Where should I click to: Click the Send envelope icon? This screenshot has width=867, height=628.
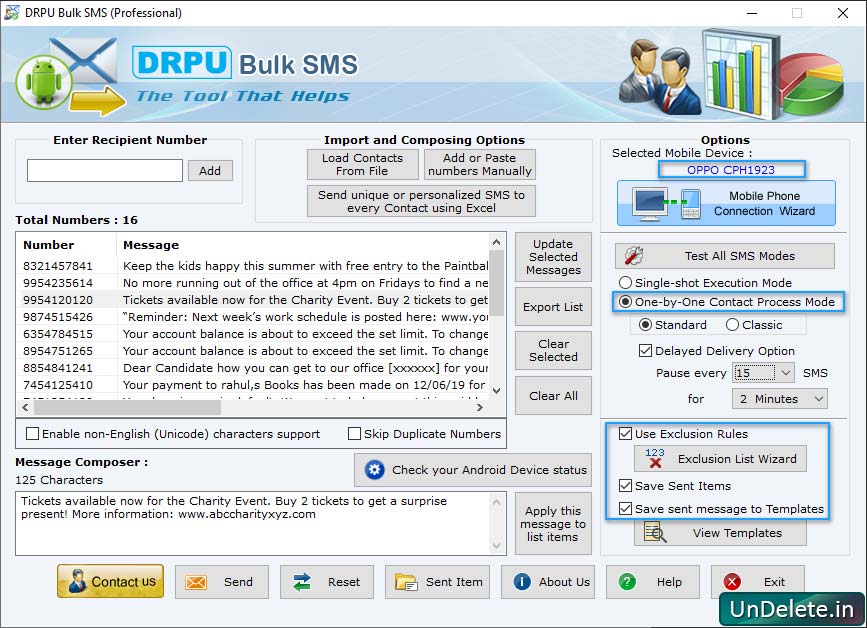196,582
